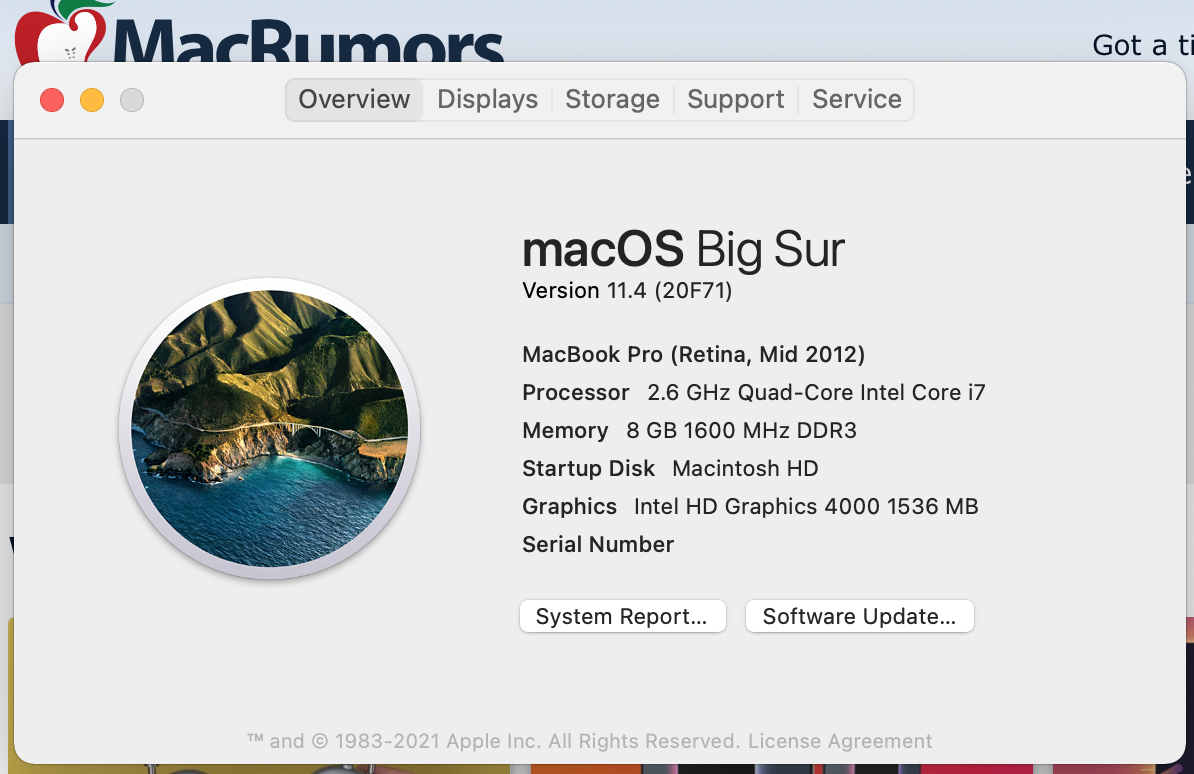Minimize the window with yellow button

[x=92, y=100]
